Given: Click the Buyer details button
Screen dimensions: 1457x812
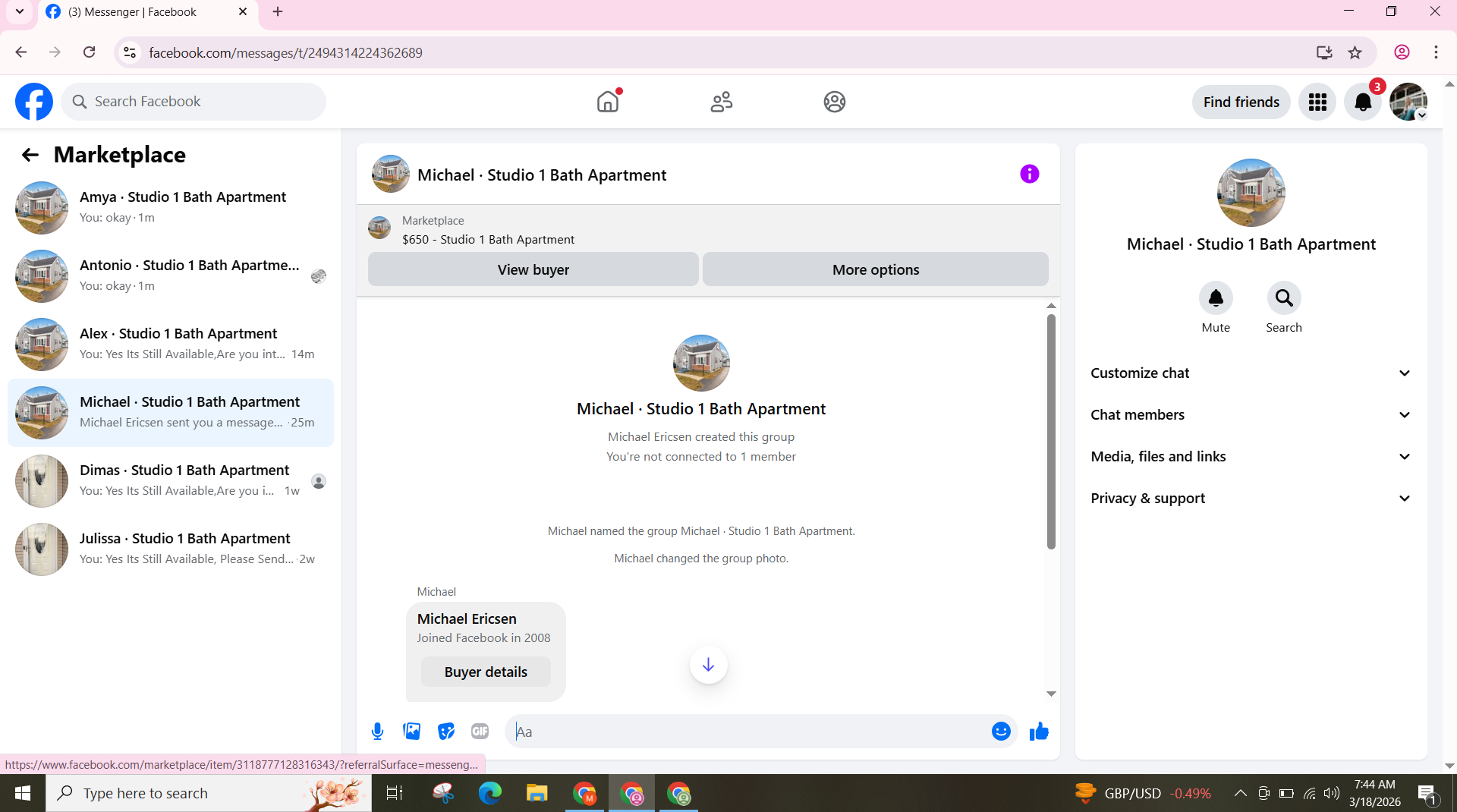Looking at the screenshot, I should coord(486,672).
